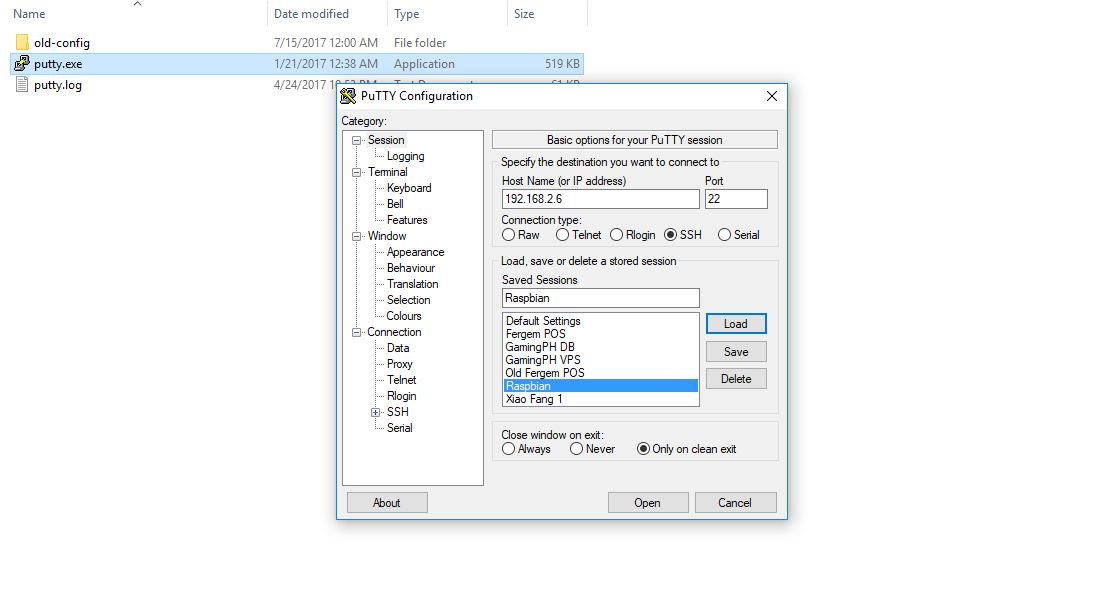Collapse the Session category
This screenshot has width=1120, height=592.
(x=355, y=139)
